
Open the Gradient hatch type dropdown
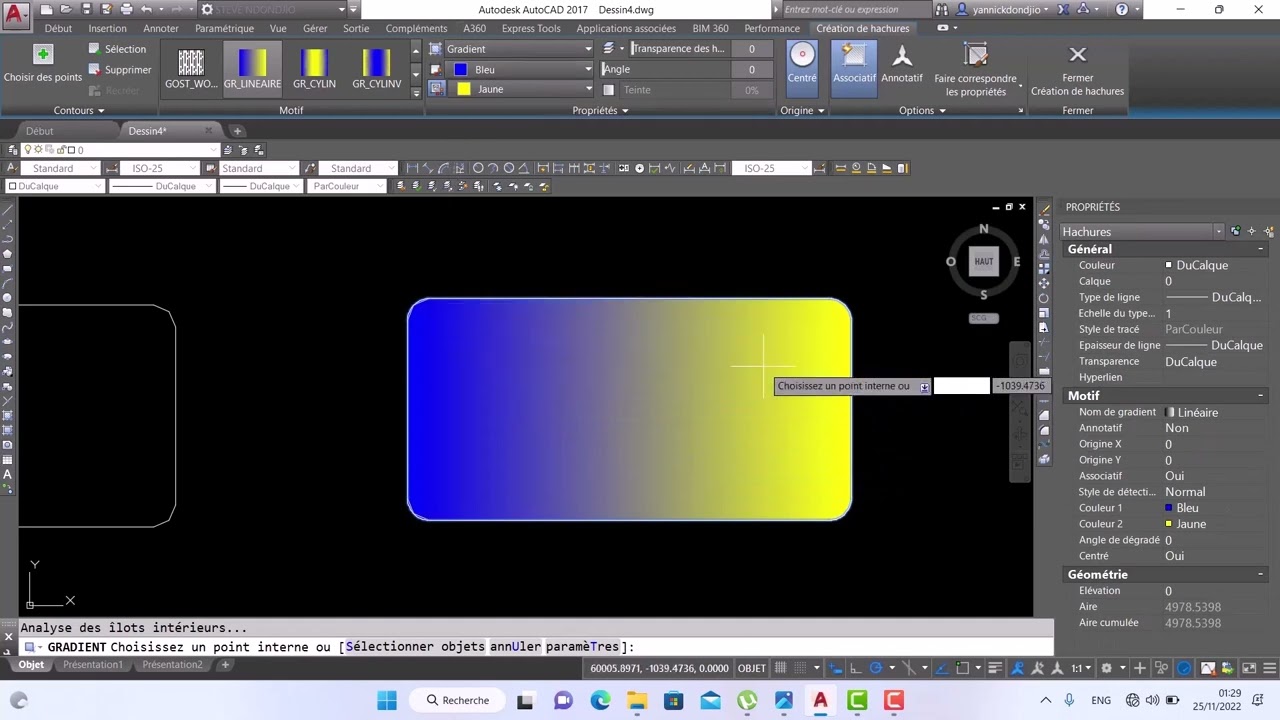click(x=519, y=49)
